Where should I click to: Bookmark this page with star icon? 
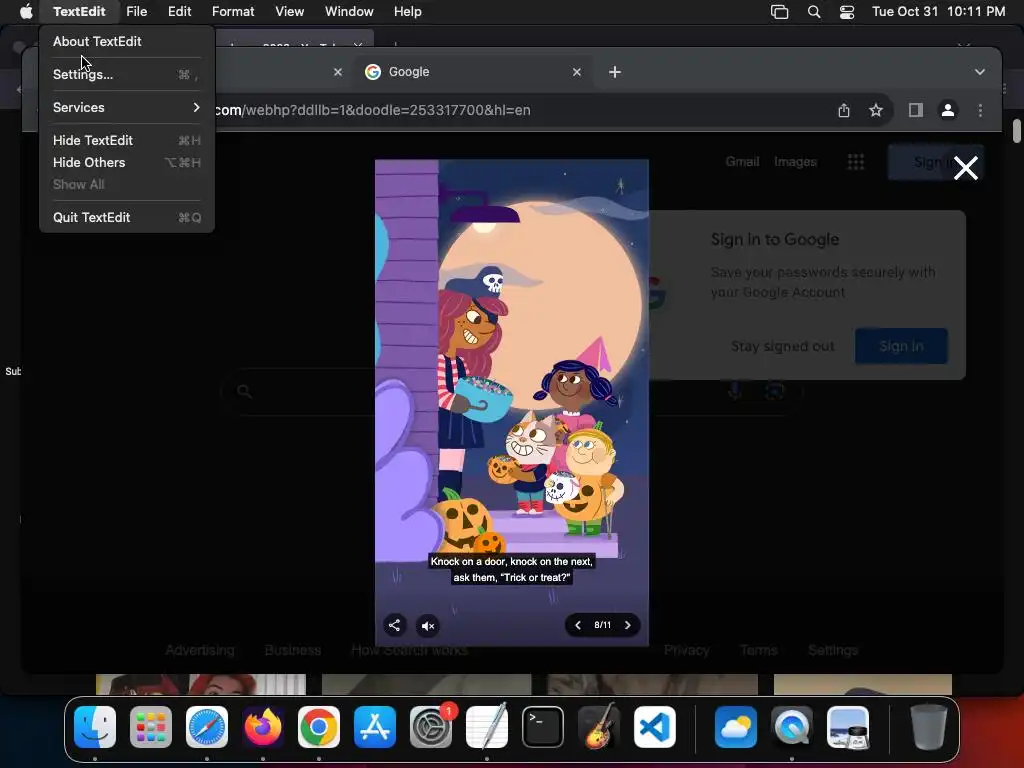(x=876, y=110)
